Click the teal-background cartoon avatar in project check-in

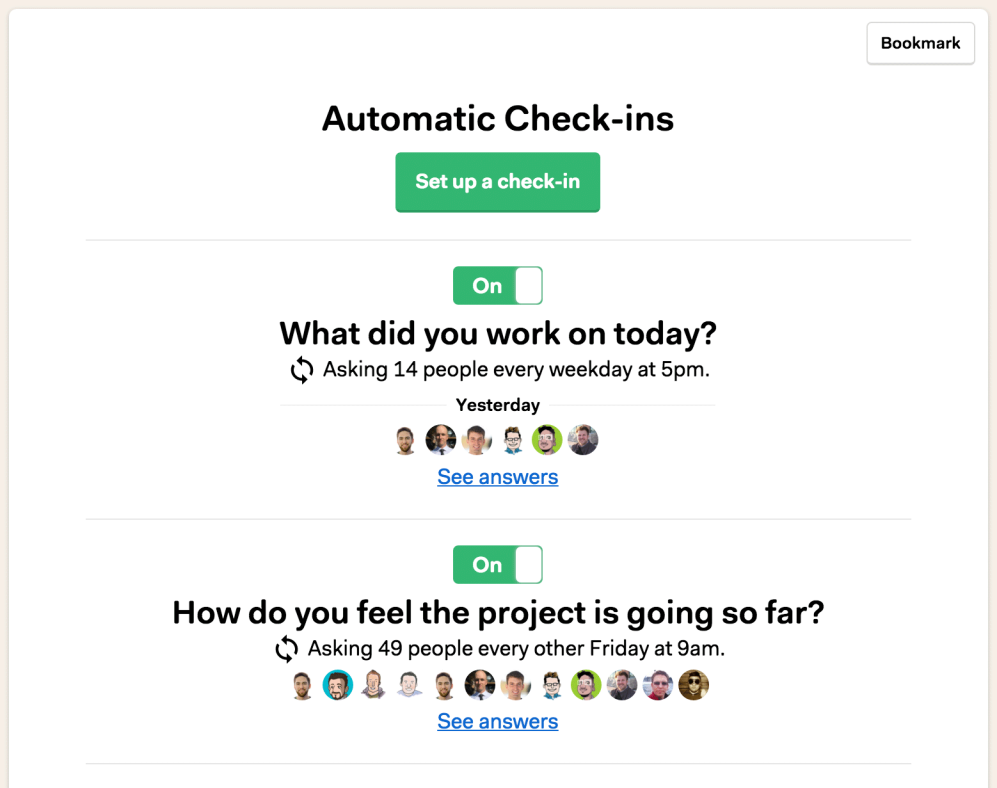pos(338,685)
